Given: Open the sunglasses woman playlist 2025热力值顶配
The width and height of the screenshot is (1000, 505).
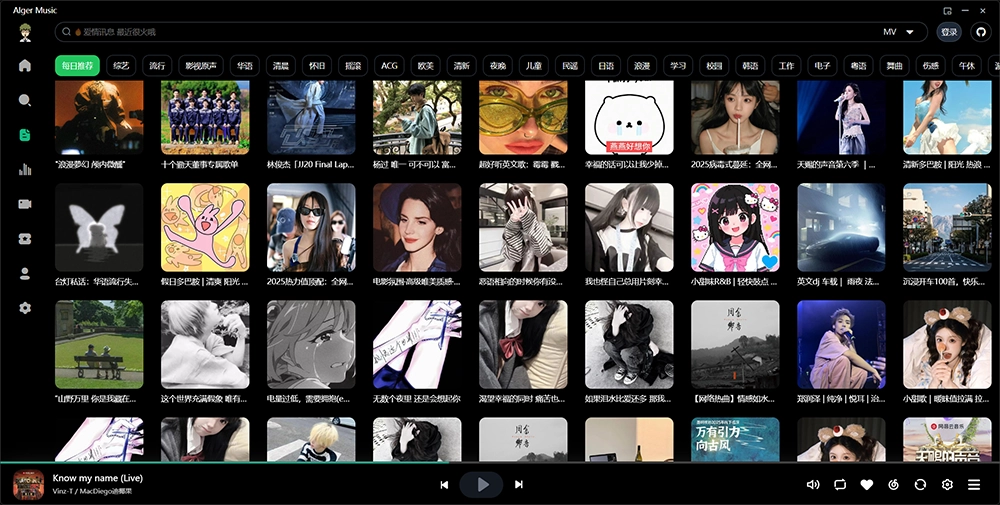Looking at the screenshot, I should (311, 228).
